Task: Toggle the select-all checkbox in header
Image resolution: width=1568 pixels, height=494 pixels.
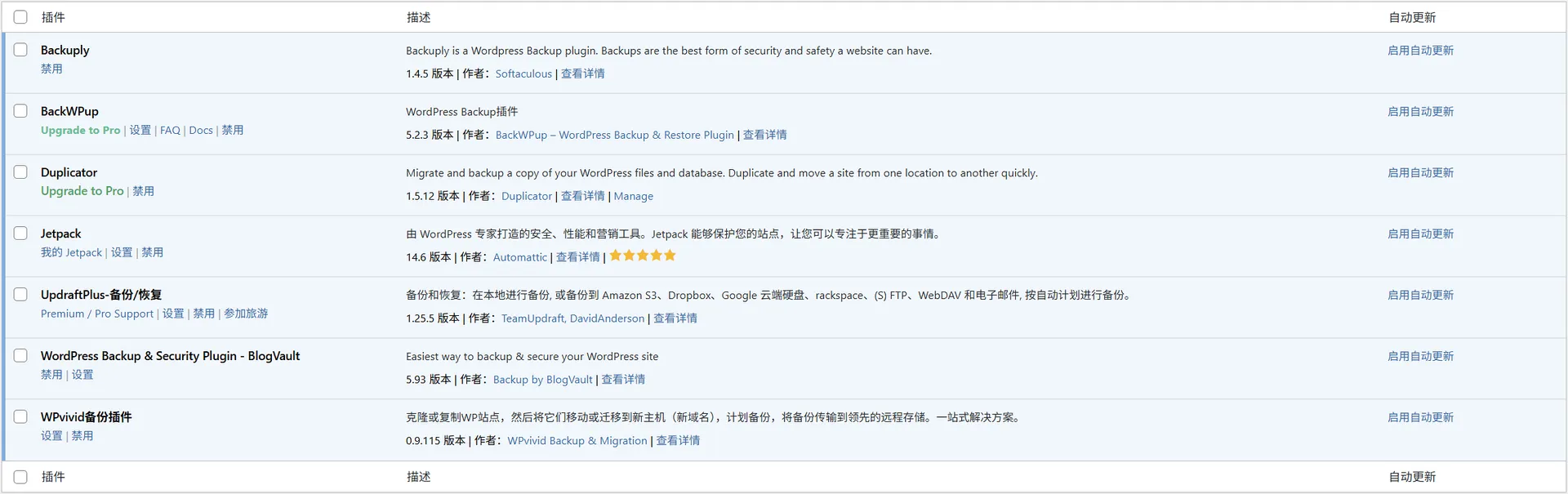Action: (x=20, y=17)
